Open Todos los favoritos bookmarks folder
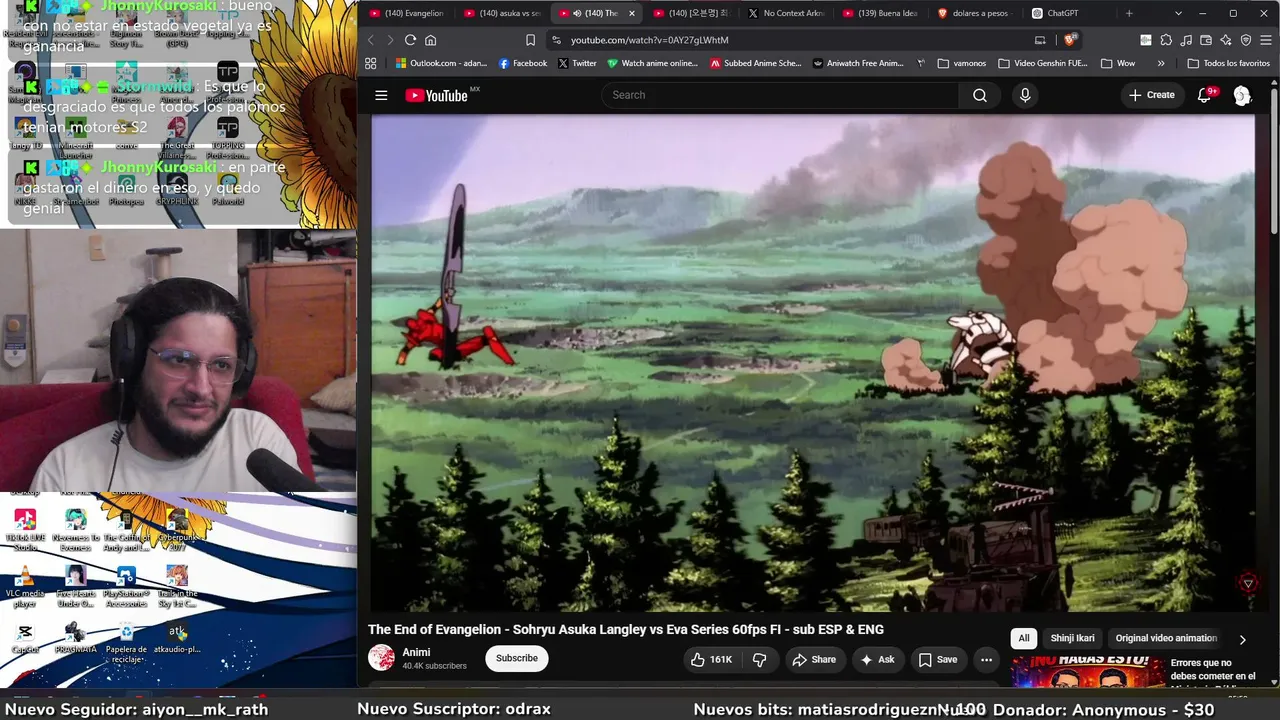The height and width of the screenshot is (720, 1280). point(1228,63)
